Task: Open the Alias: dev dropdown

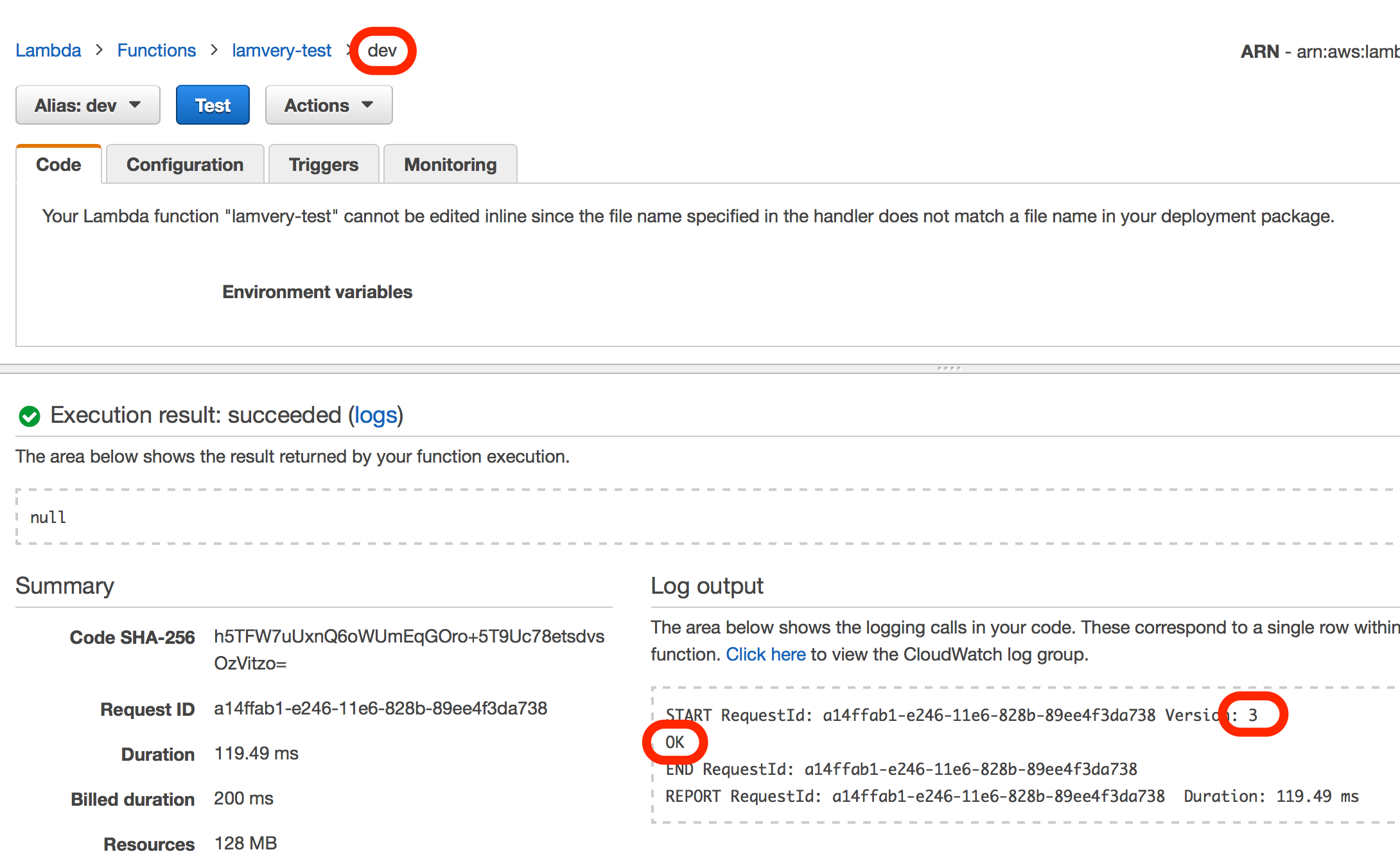Action: point(88,105)
